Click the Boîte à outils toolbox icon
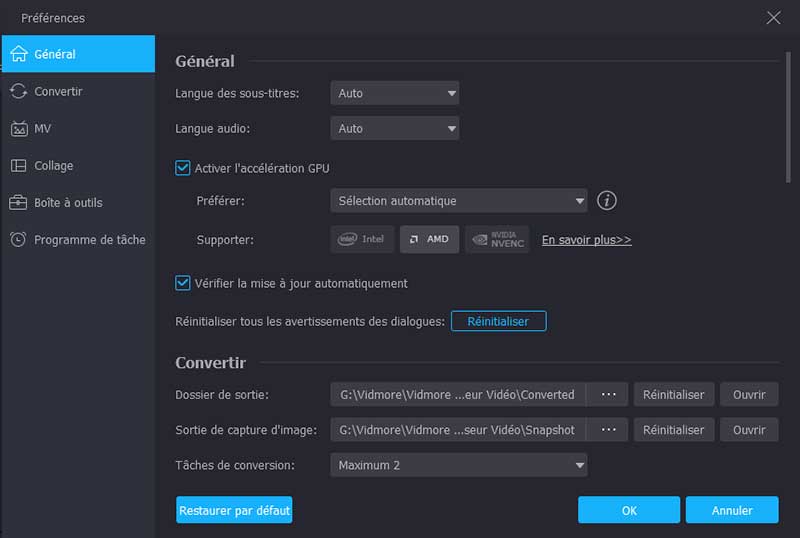 click(x=18, y=203)
